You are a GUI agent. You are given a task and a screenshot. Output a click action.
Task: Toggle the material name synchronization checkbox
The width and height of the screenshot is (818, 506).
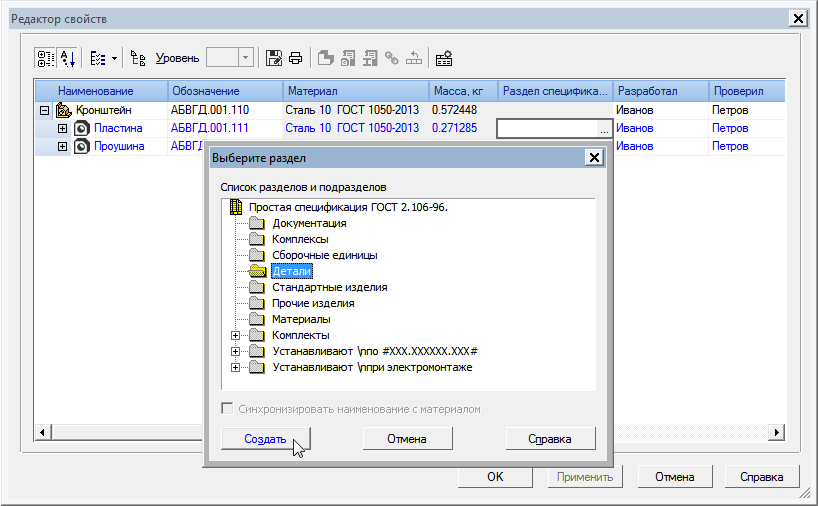click(x=228, y=409)
